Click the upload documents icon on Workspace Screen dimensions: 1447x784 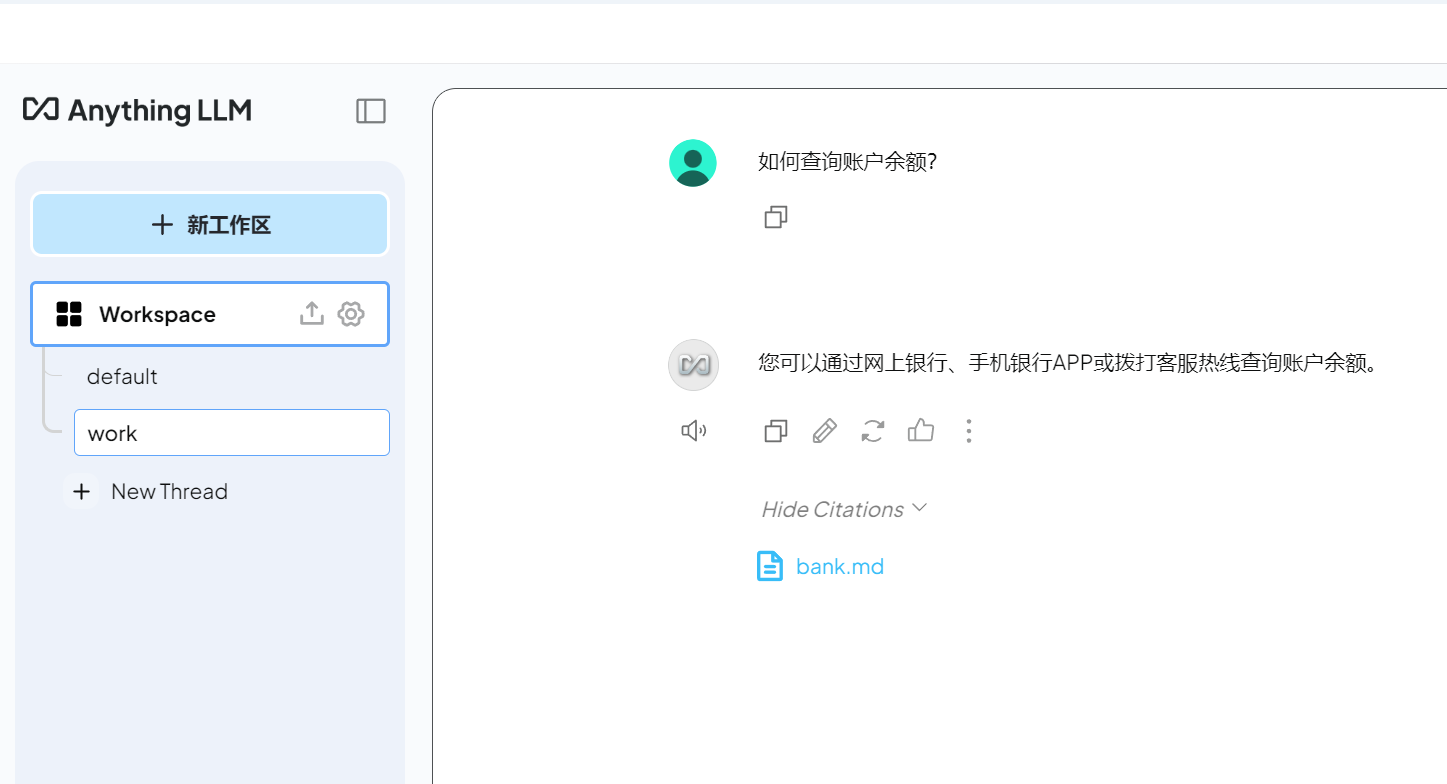click(x=312, y=314)
